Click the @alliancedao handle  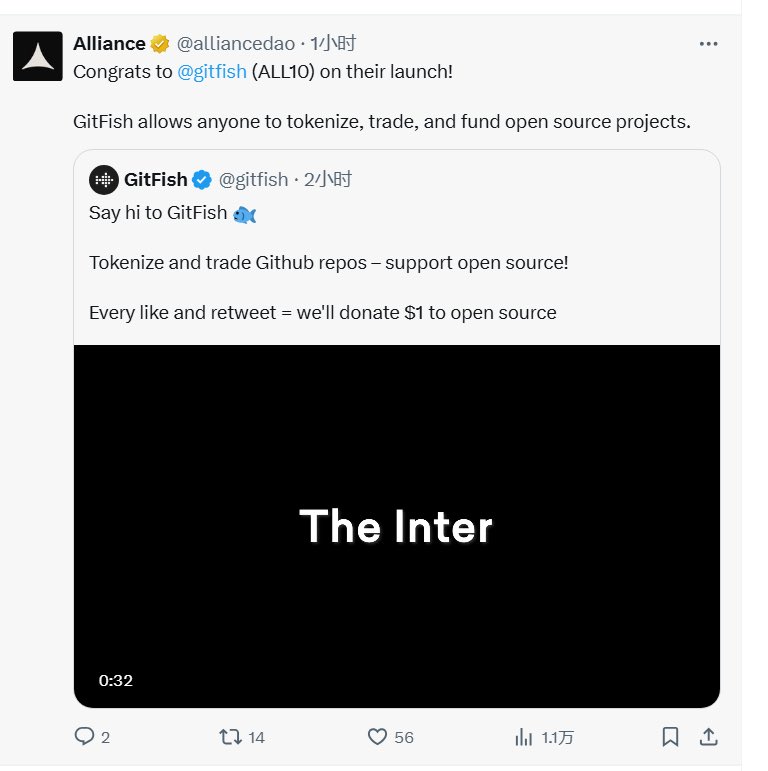236,44
